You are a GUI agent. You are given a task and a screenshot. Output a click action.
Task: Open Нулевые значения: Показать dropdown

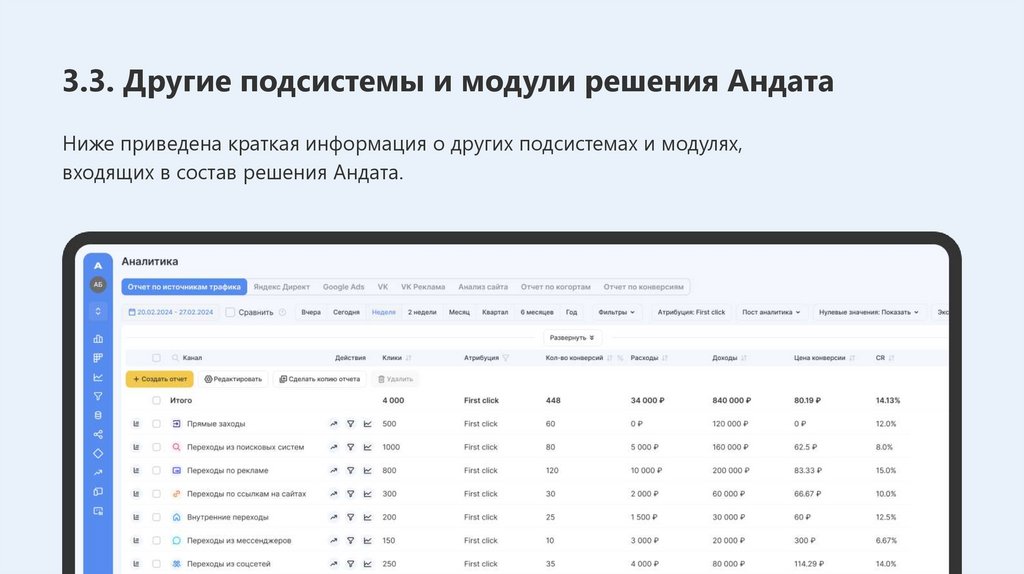click(x=869, y=312)
